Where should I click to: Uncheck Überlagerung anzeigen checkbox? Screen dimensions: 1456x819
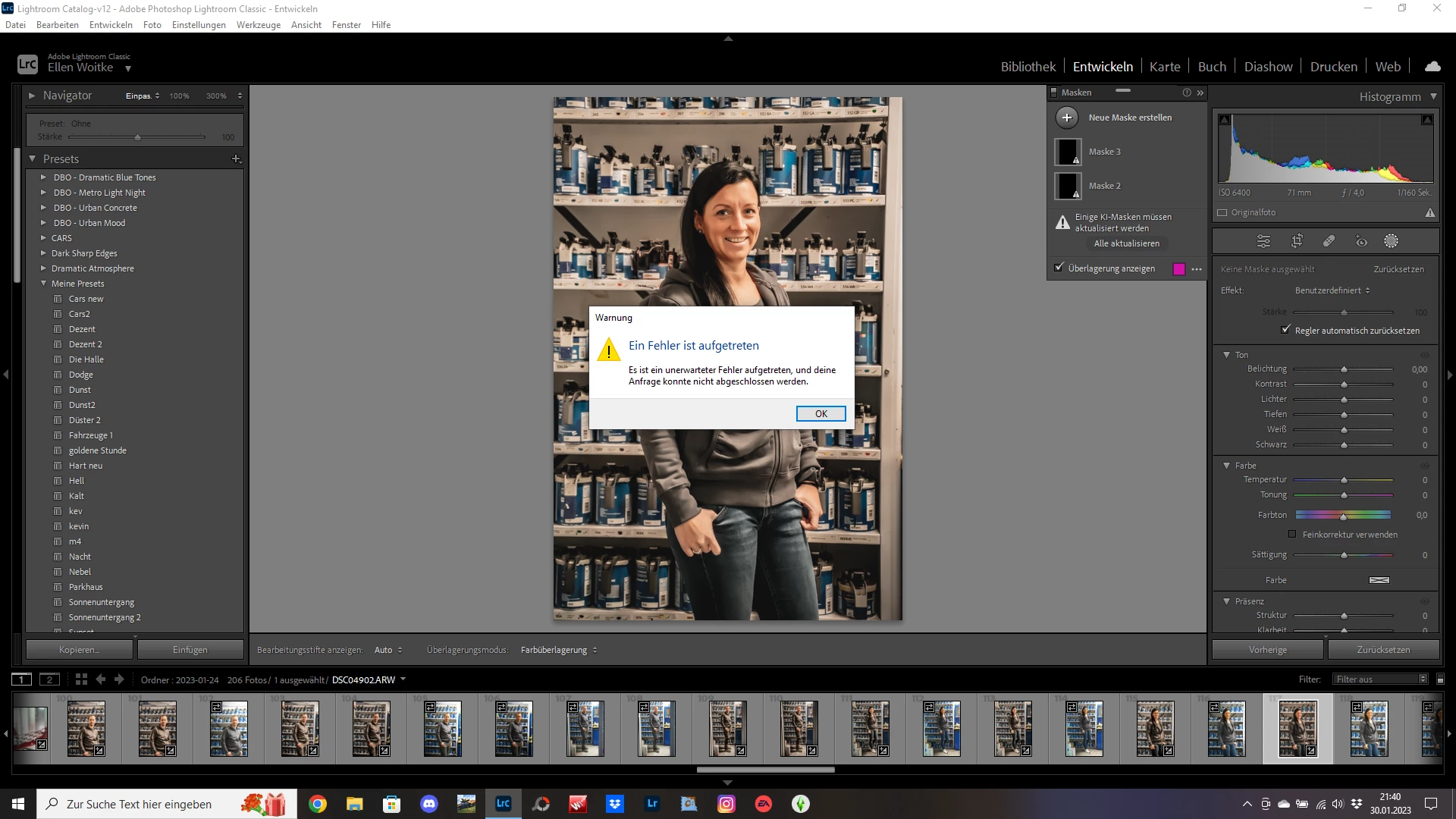[1059, 268]
